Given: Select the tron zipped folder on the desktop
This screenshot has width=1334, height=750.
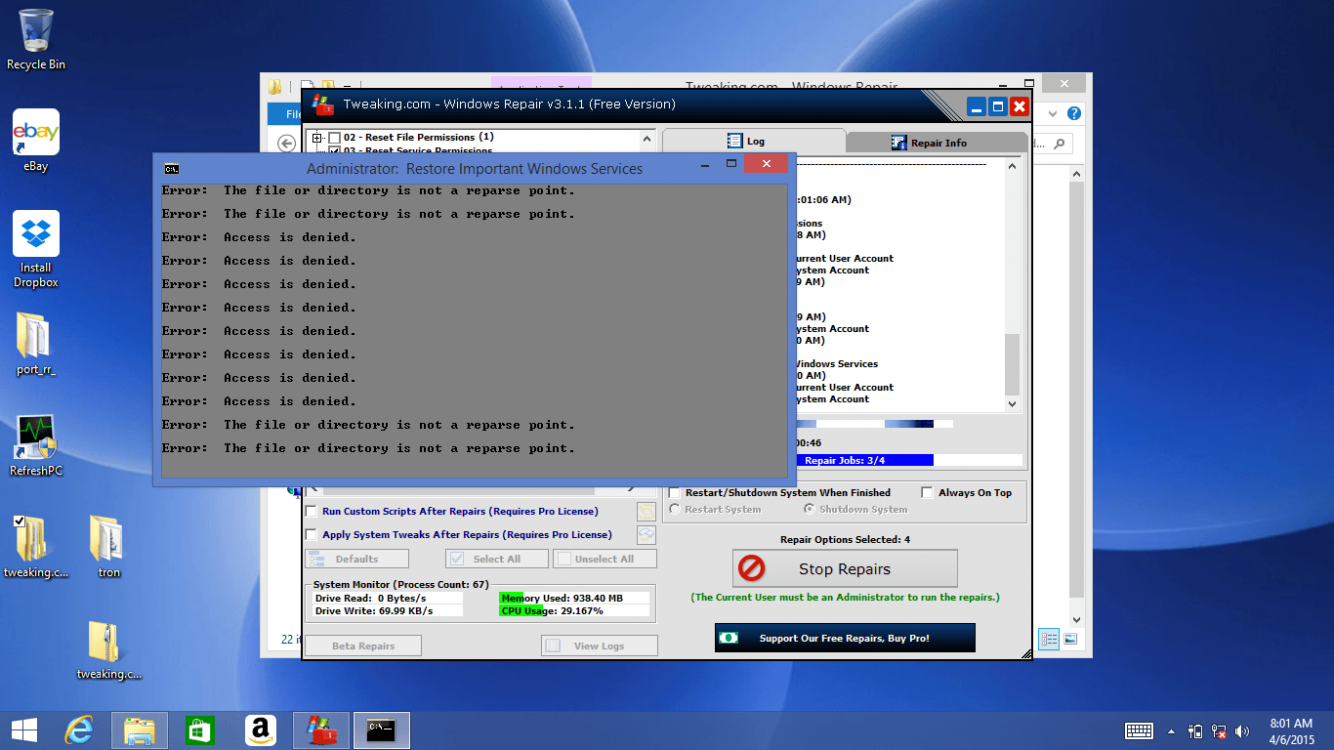Looking at the screenshot, I should click(x=108, y=547).
